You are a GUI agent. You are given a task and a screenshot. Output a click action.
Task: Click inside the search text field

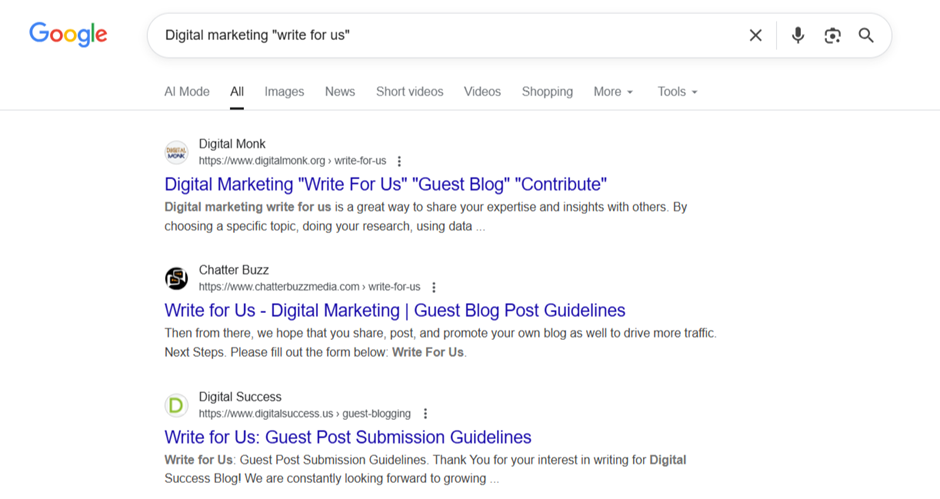pyautogui.click(x=450, y=35)
